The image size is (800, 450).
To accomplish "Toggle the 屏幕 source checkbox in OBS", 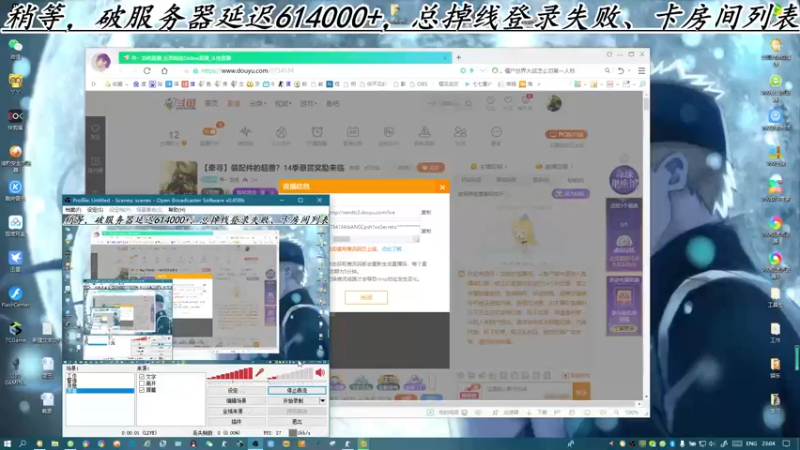I will point(142,390).
